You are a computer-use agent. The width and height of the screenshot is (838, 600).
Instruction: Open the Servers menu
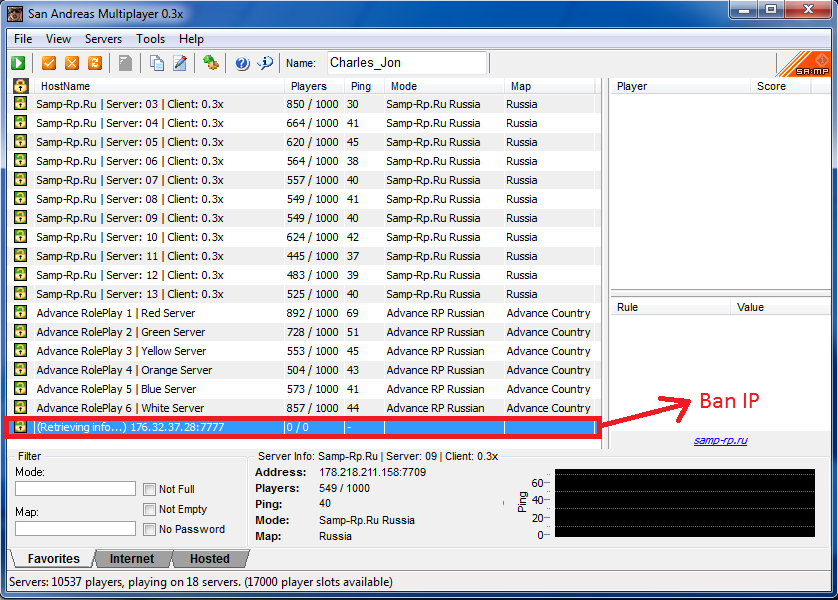103,39
